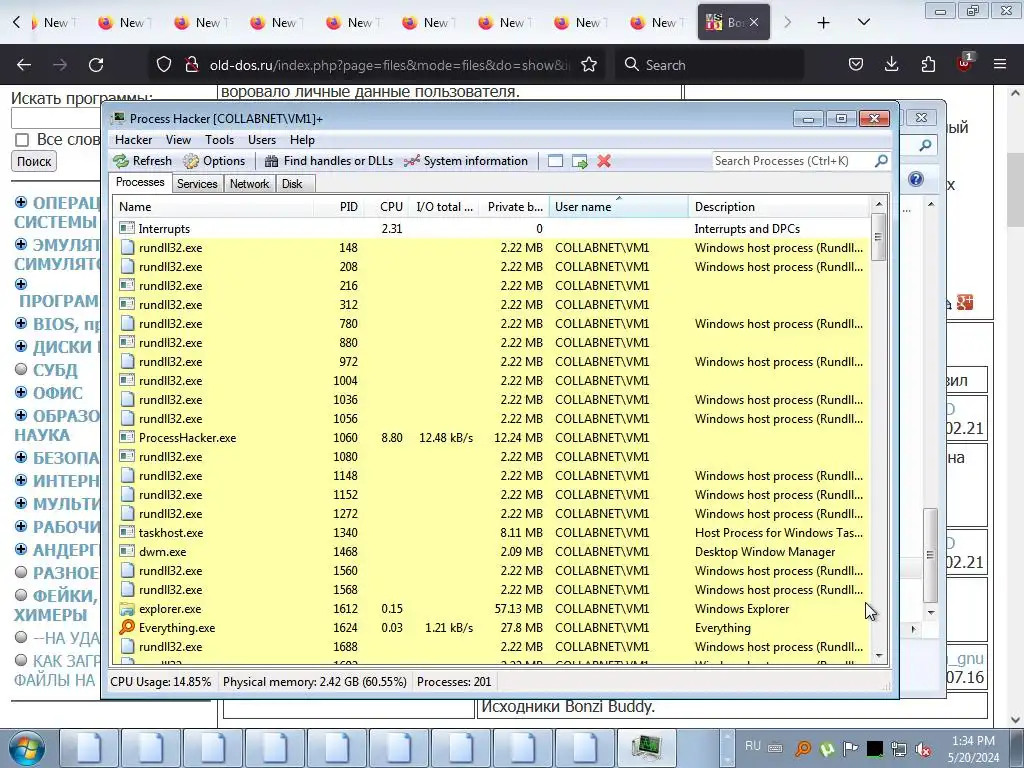
Task: Save page to Pocket icon
Action: (x=856, y=65)
